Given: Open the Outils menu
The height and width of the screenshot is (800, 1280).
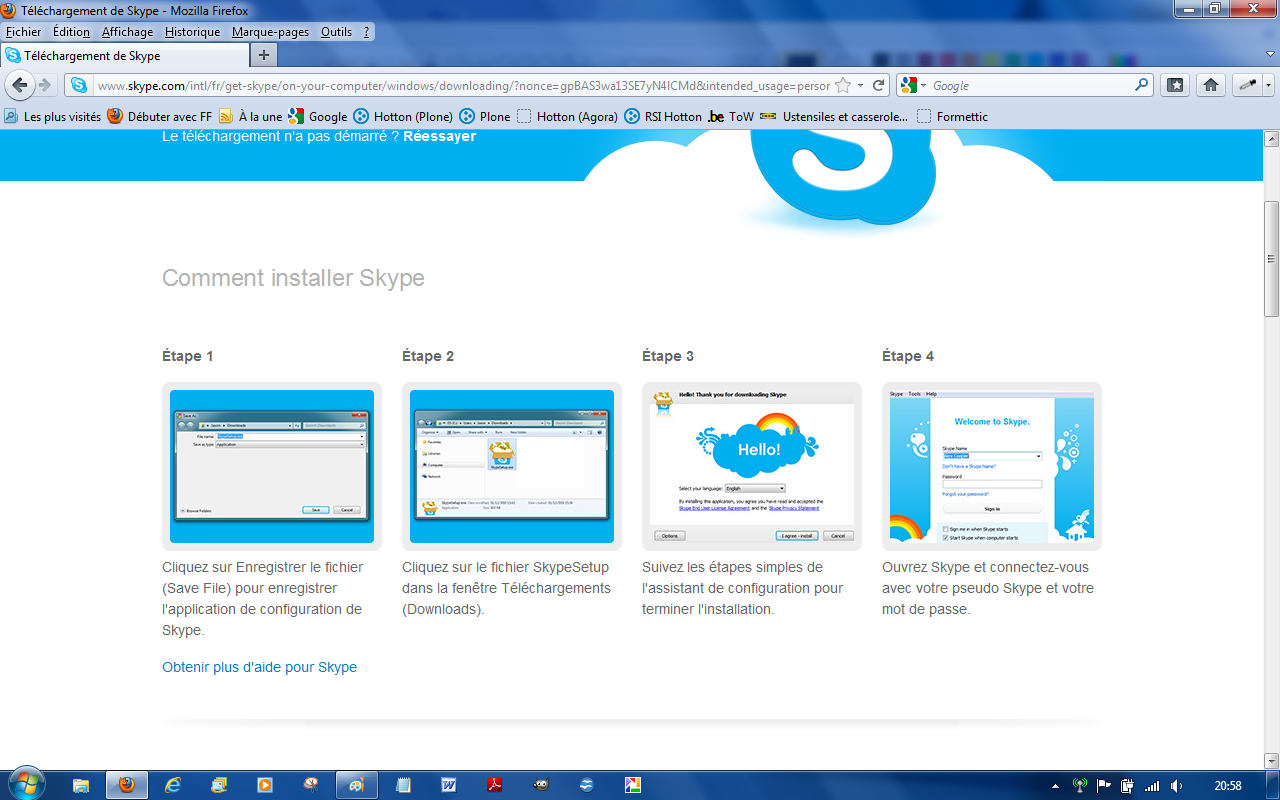Looking at the screenshot, I should (x=336, y=32).
